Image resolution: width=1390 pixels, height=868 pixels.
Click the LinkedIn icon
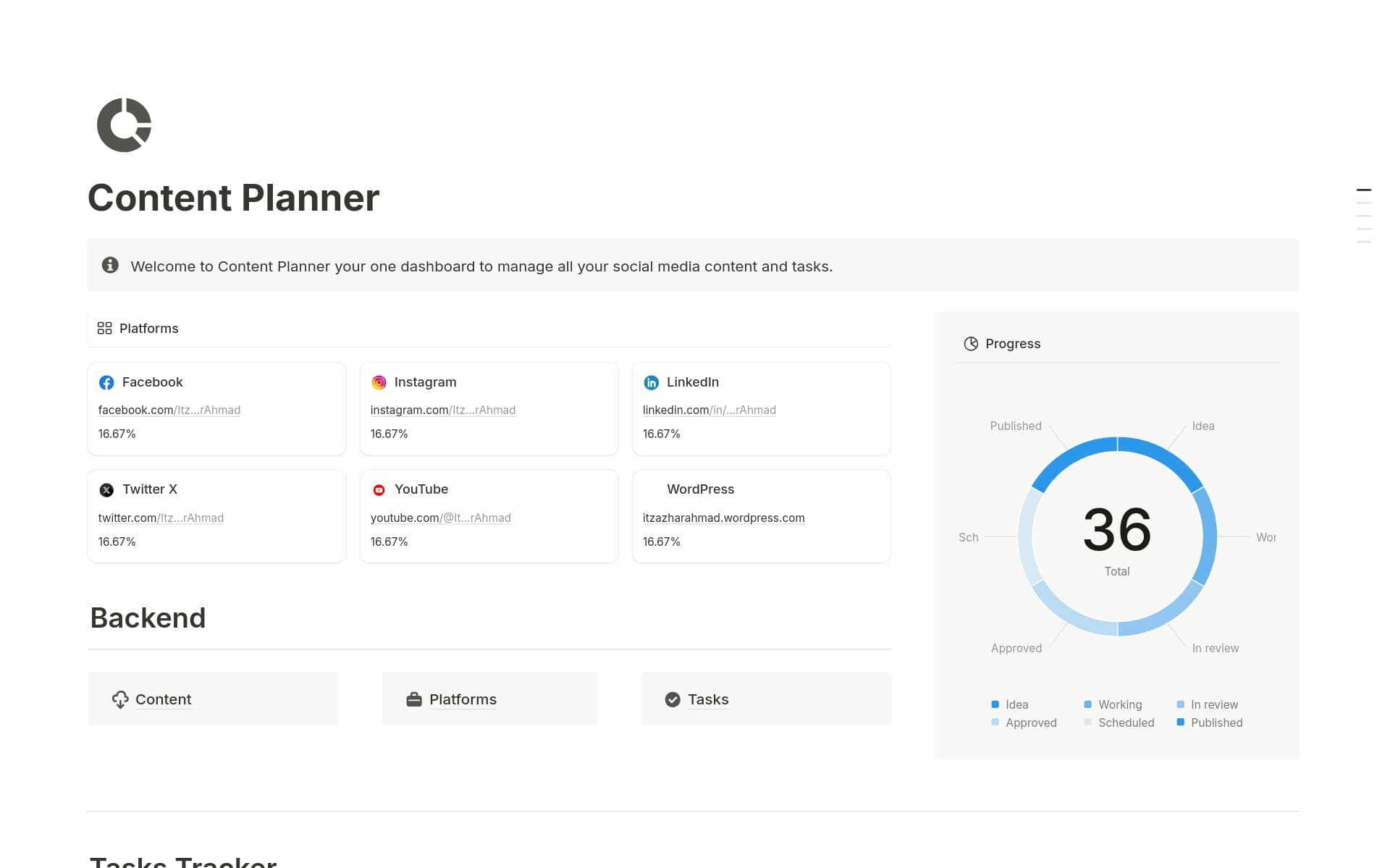651,382
